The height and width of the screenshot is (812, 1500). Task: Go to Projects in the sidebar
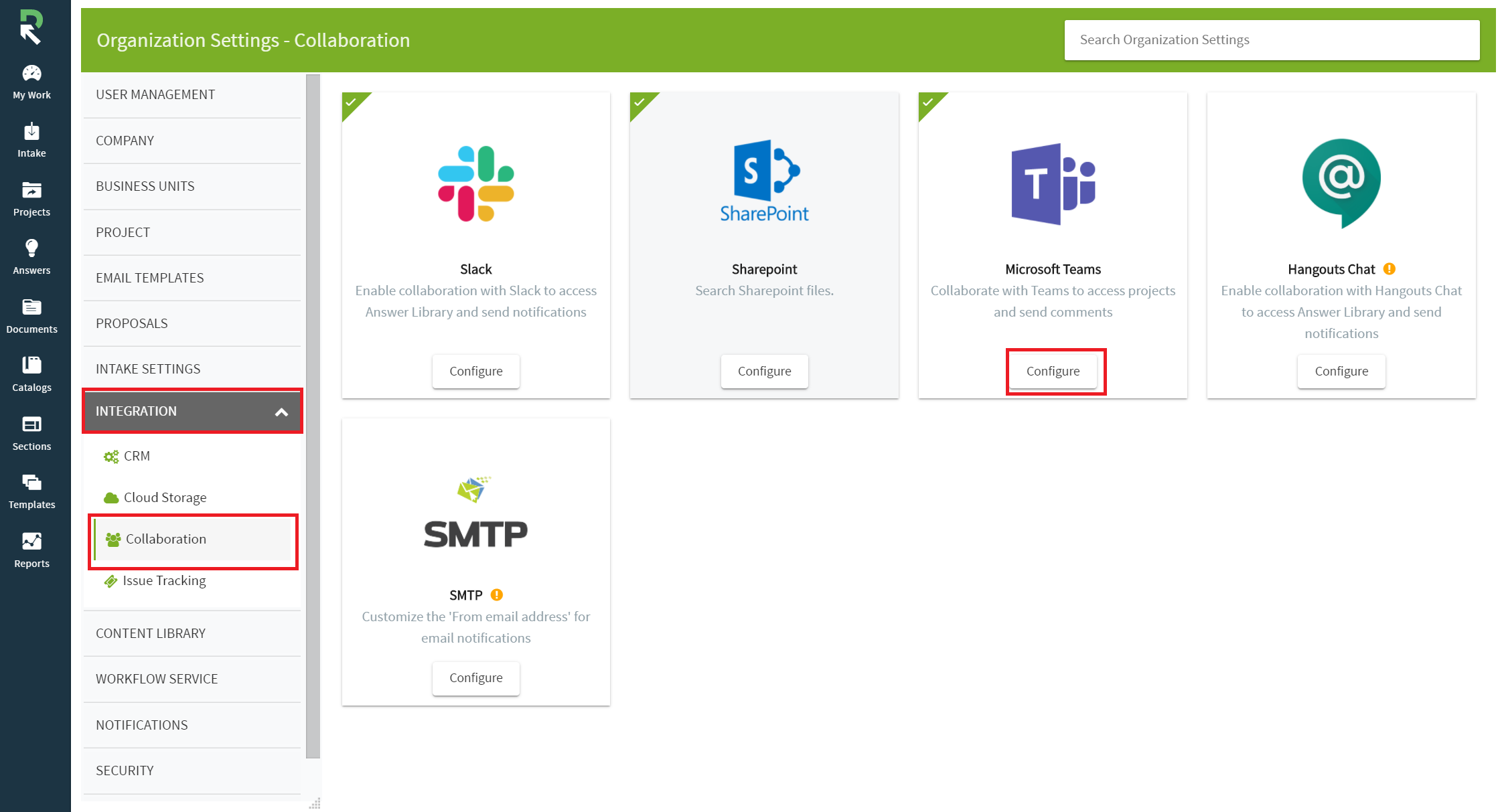(x=31, y=199)
